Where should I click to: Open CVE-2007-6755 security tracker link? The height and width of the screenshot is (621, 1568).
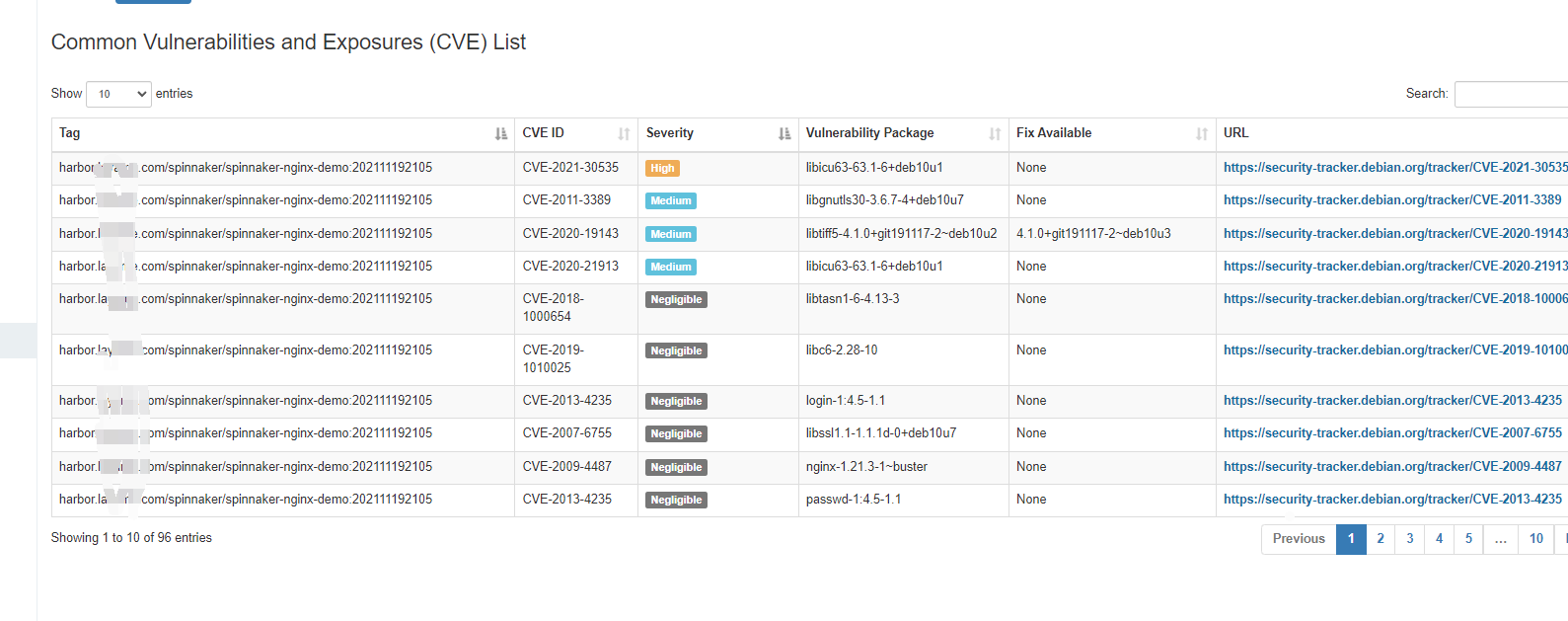[x=1392, y=433]
